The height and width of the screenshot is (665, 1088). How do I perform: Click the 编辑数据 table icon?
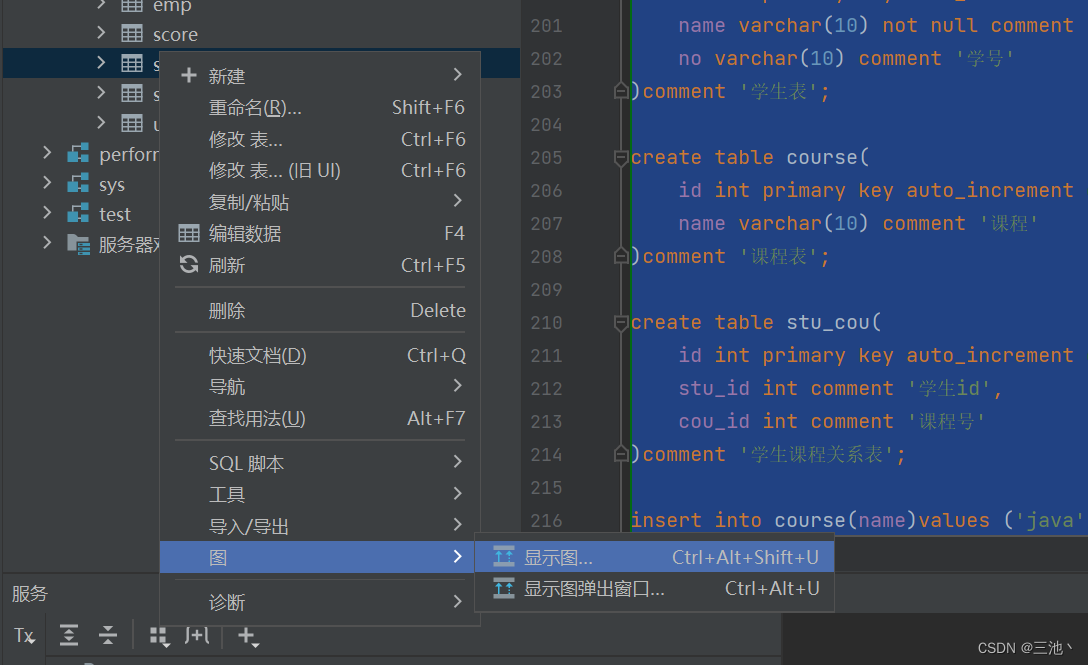189,233
